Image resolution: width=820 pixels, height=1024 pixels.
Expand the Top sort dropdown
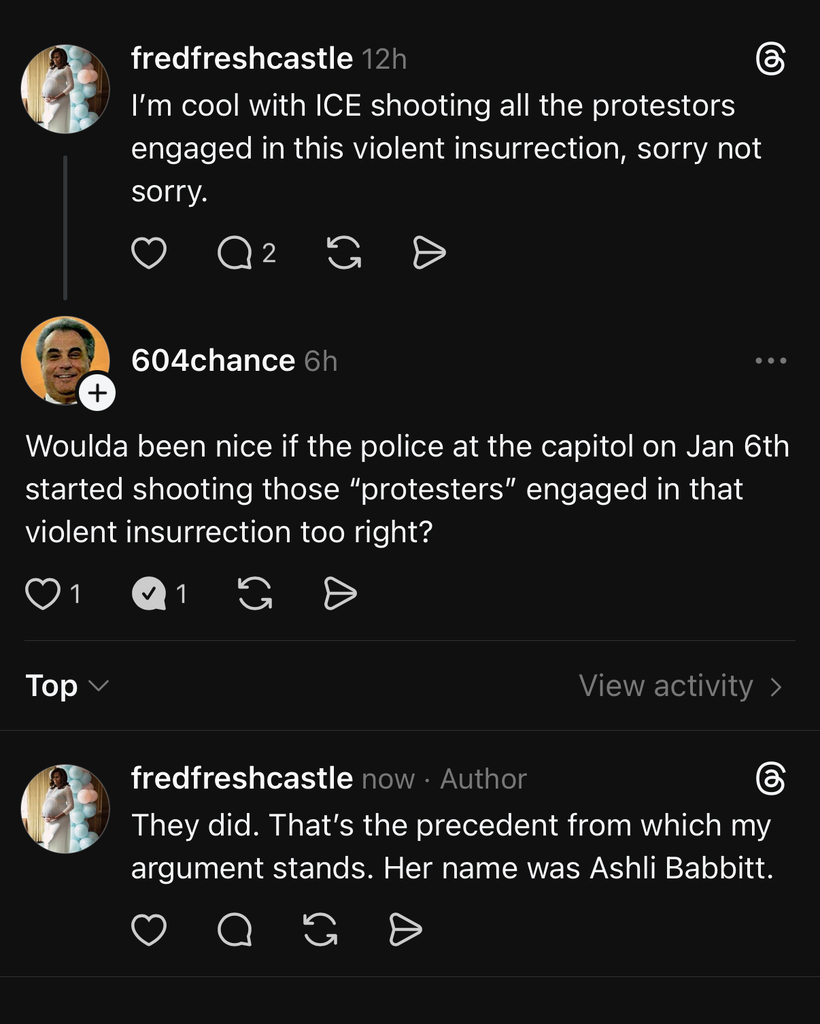67,686
